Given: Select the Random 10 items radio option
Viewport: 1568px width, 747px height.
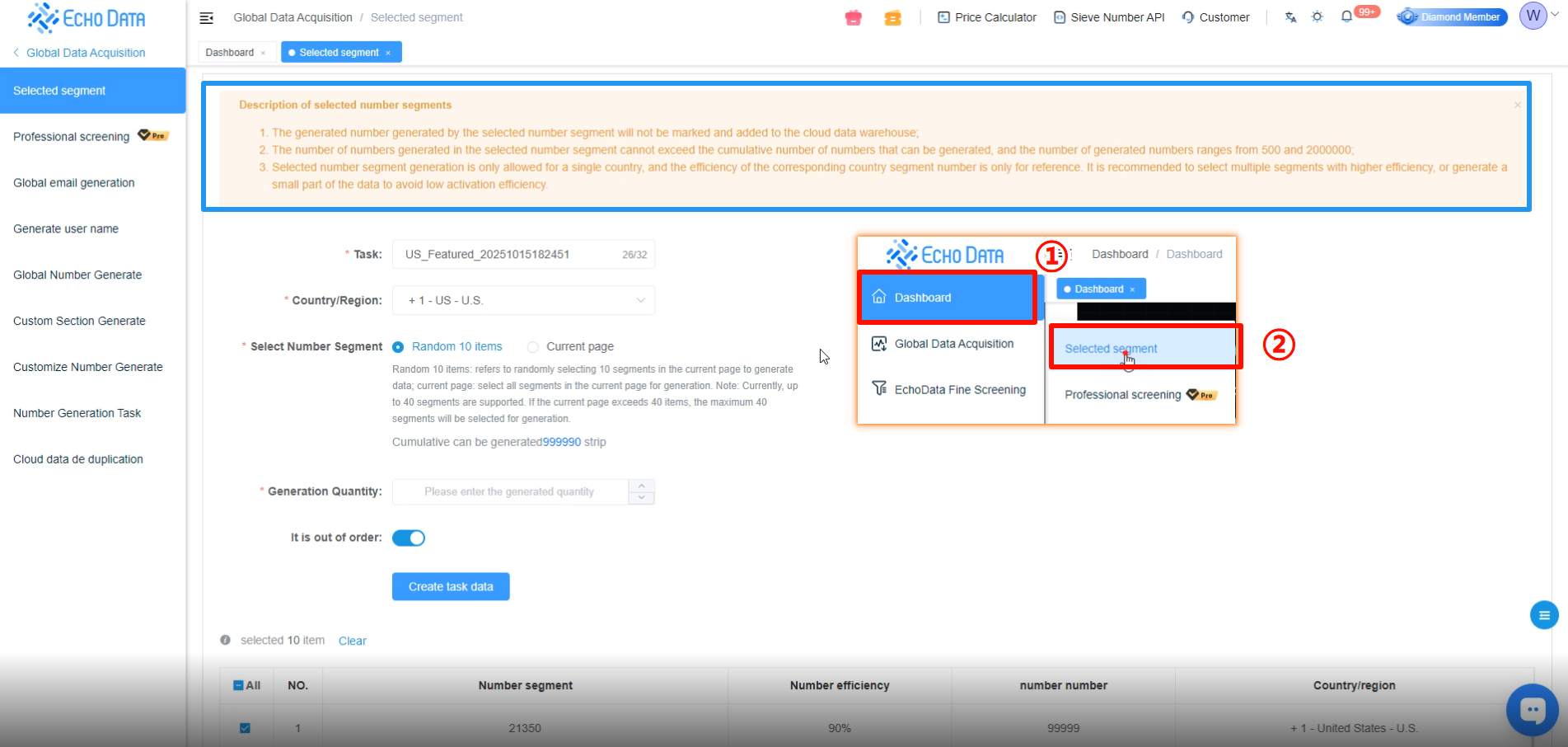Looking at the screenshot, I should click(x=399, y=347).
